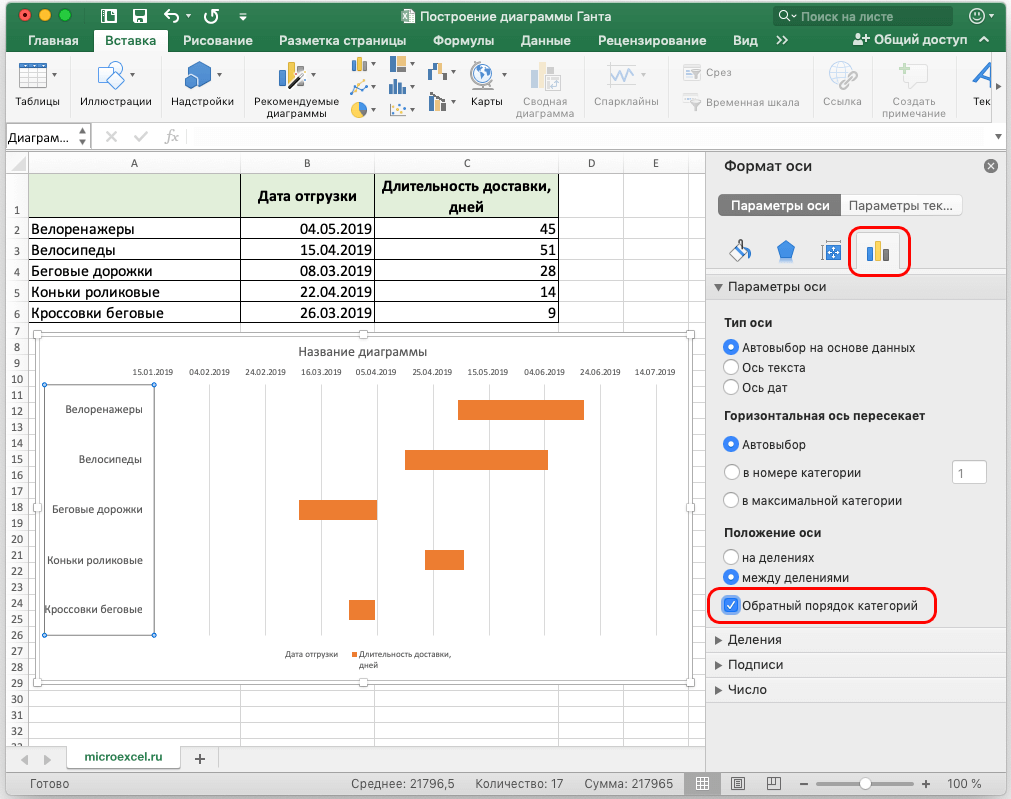Open Рекомендуемые диаграммы recommended charts
Image resolution: width=1011 pixels, height=799 pixels.
(296, 89)
